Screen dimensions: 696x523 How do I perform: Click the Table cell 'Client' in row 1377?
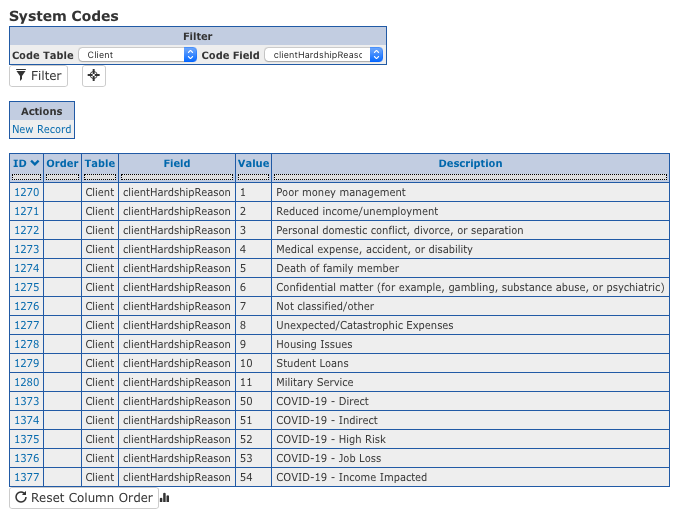pos(100,477)
